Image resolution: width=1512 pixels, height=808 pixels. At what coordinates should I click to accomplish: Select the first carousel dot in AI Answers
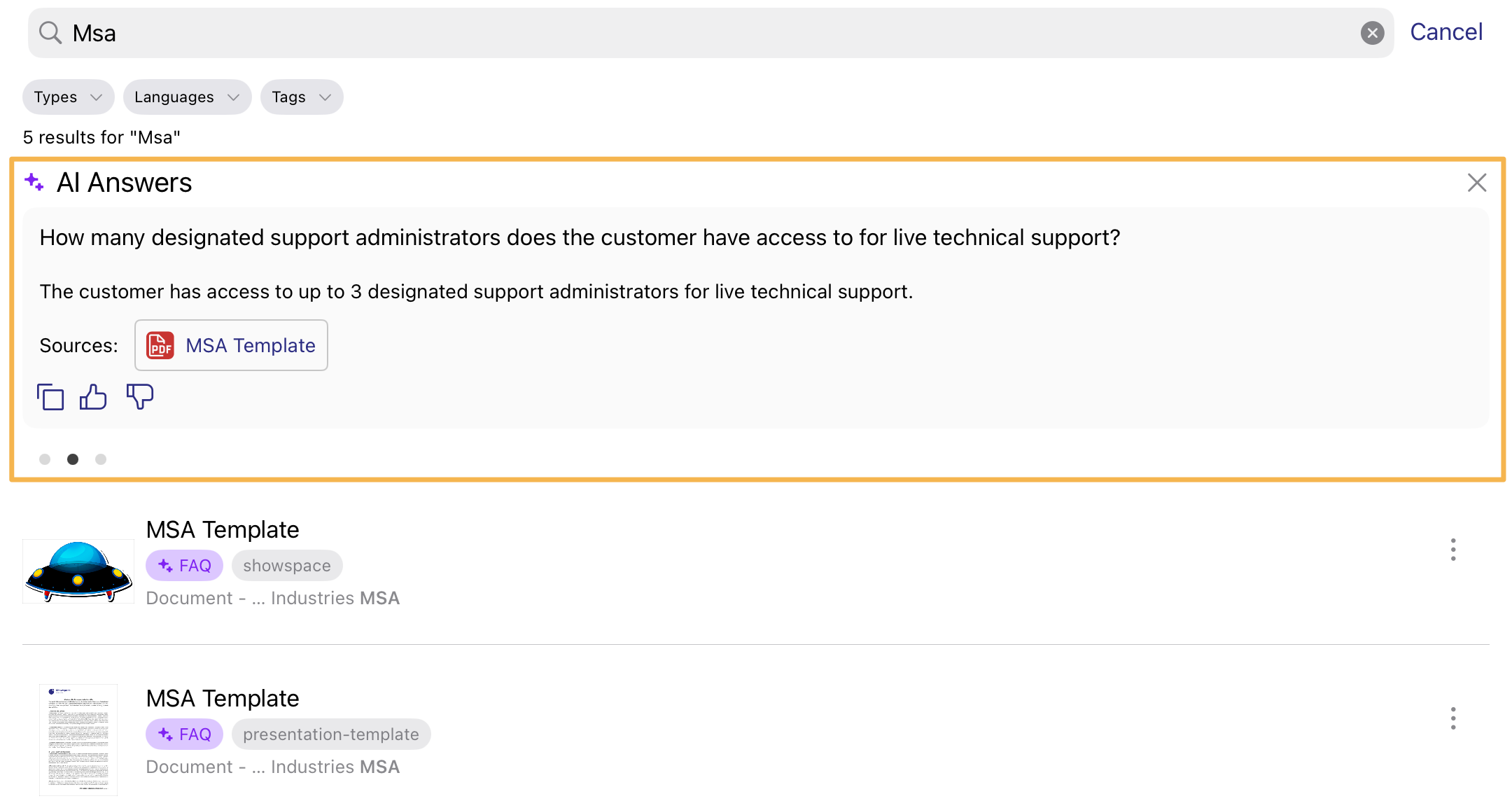coord(45,459)
